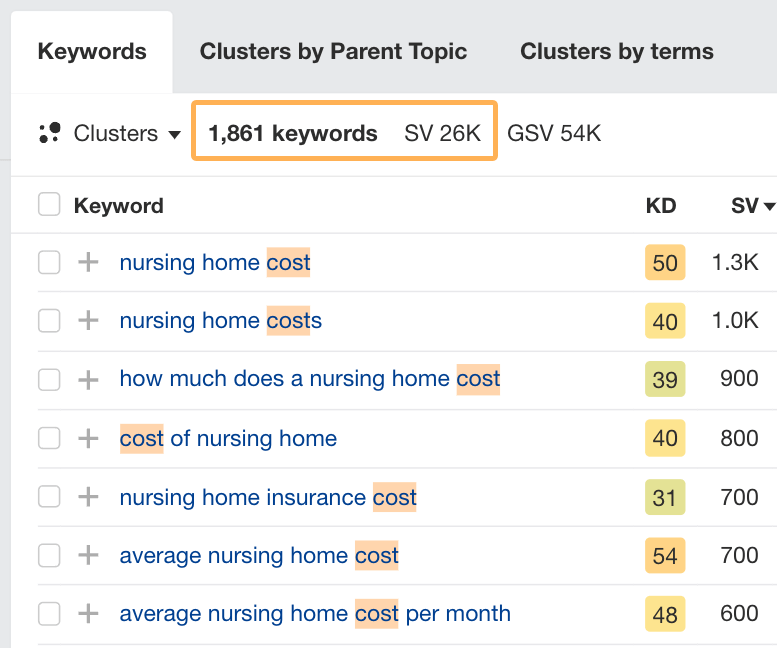The height and width of the screenshot is (648, 777).
Task: Select the Keywords tab
Action: coord(92,52)
